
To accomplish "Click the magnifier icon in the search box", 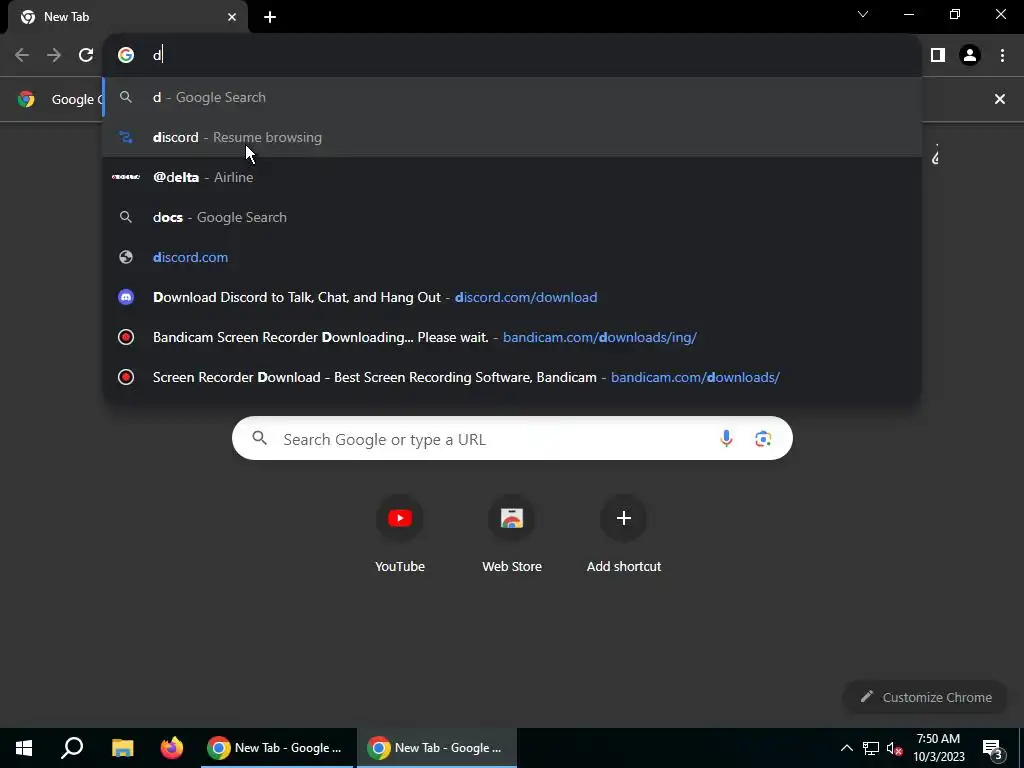I will (260, 438).
